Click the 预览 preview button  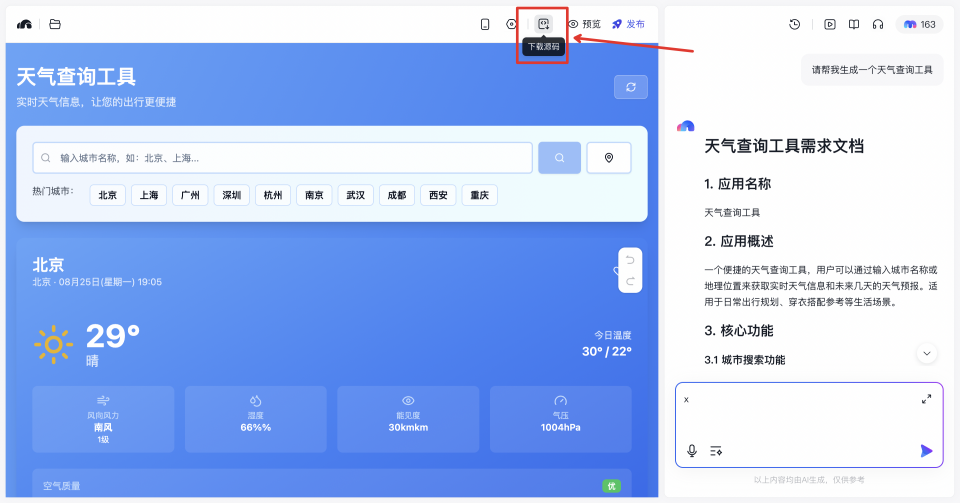pos(585,24)
